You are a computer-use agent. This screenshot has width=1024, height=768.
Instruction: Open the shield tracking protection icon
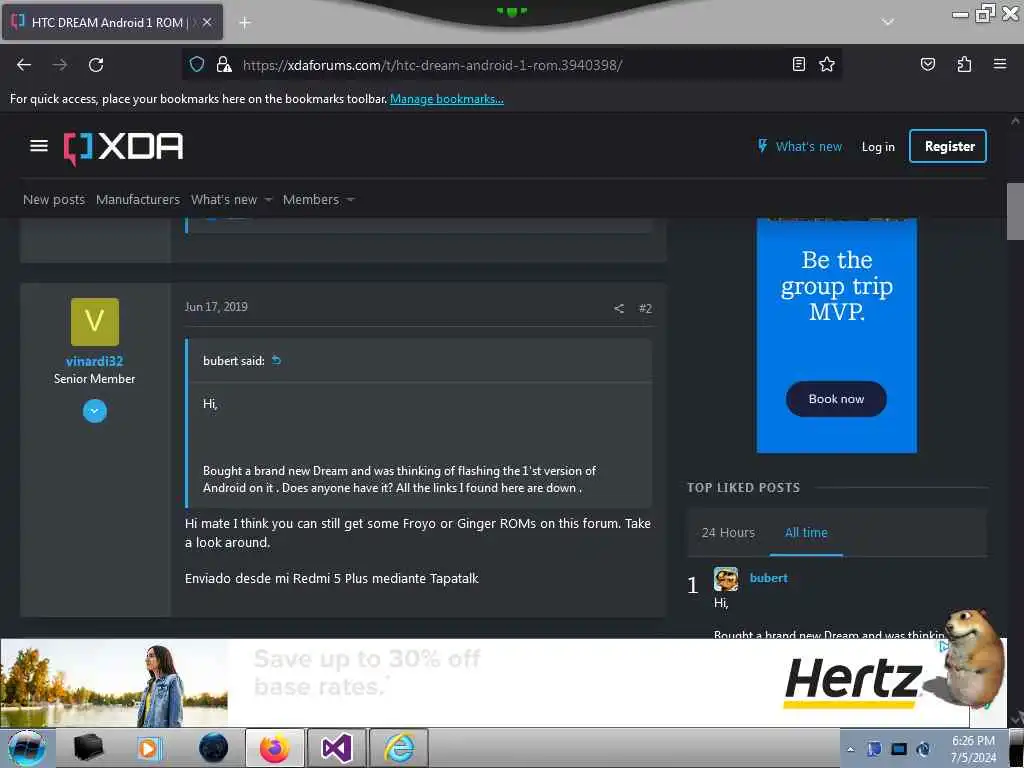click(197, 64)
